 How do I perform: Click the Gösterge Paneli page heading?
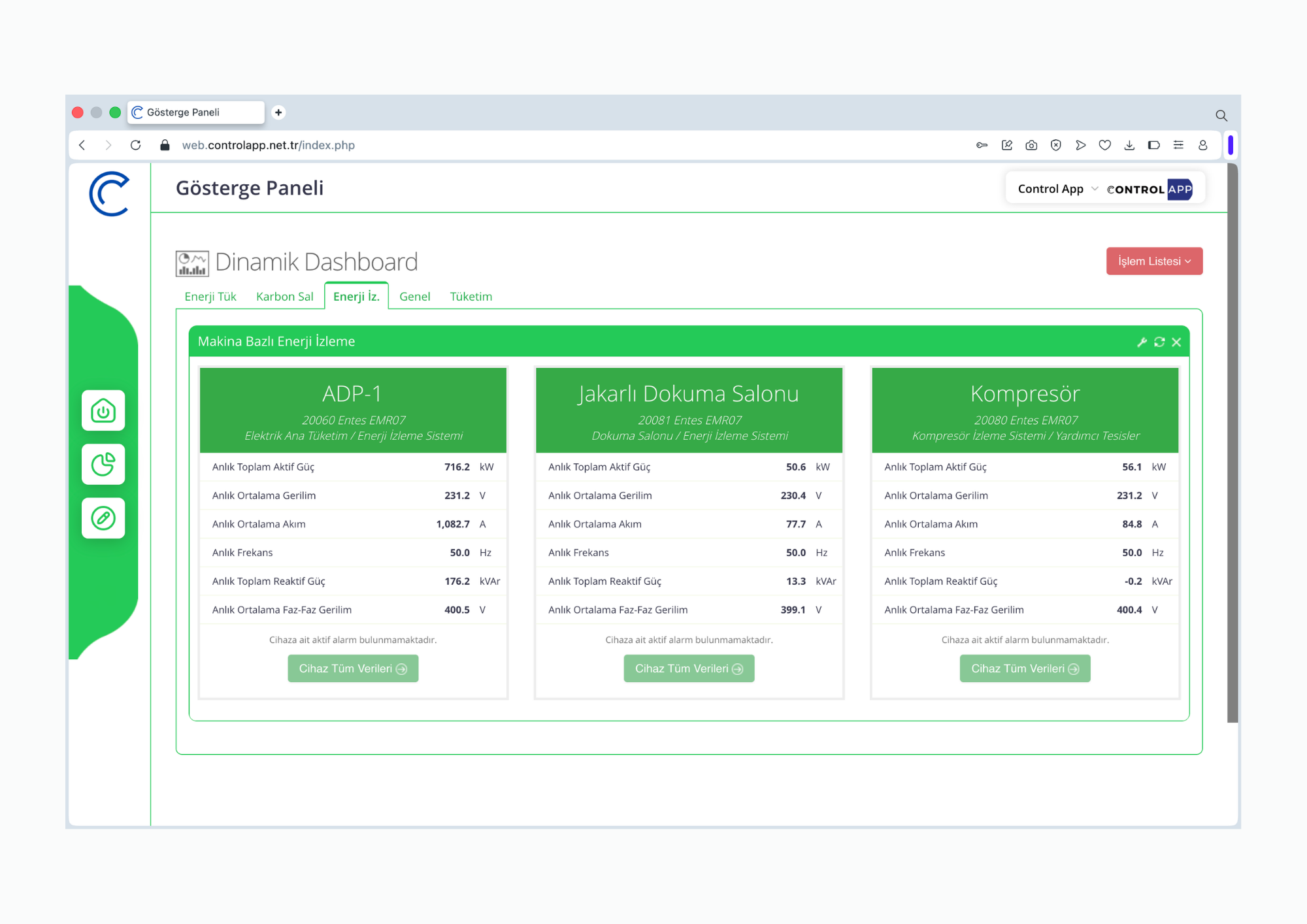pyautogui.click(x=250, y=188)
